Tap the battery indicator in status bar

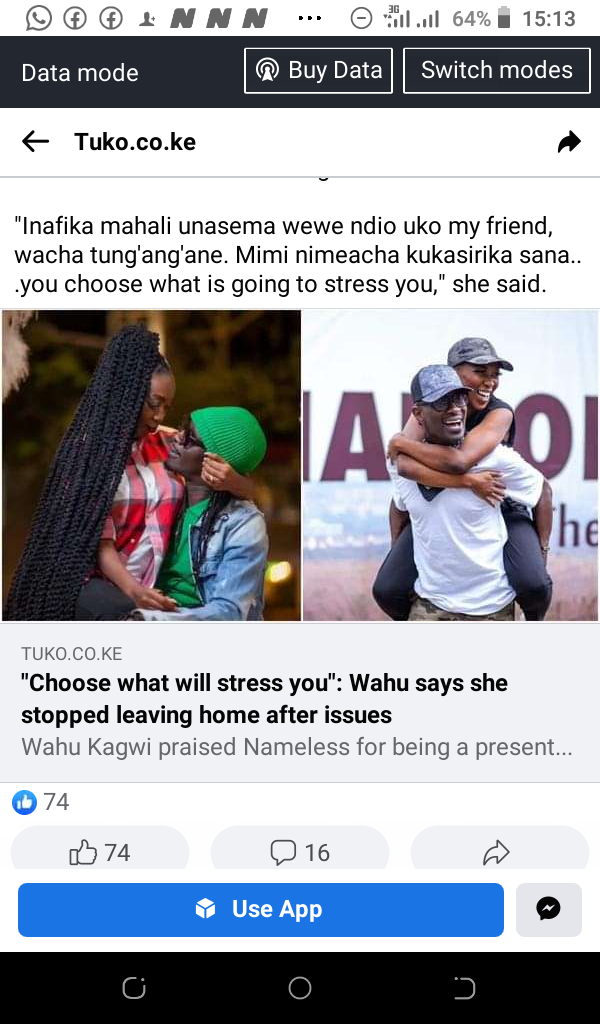tap(503, 18)
